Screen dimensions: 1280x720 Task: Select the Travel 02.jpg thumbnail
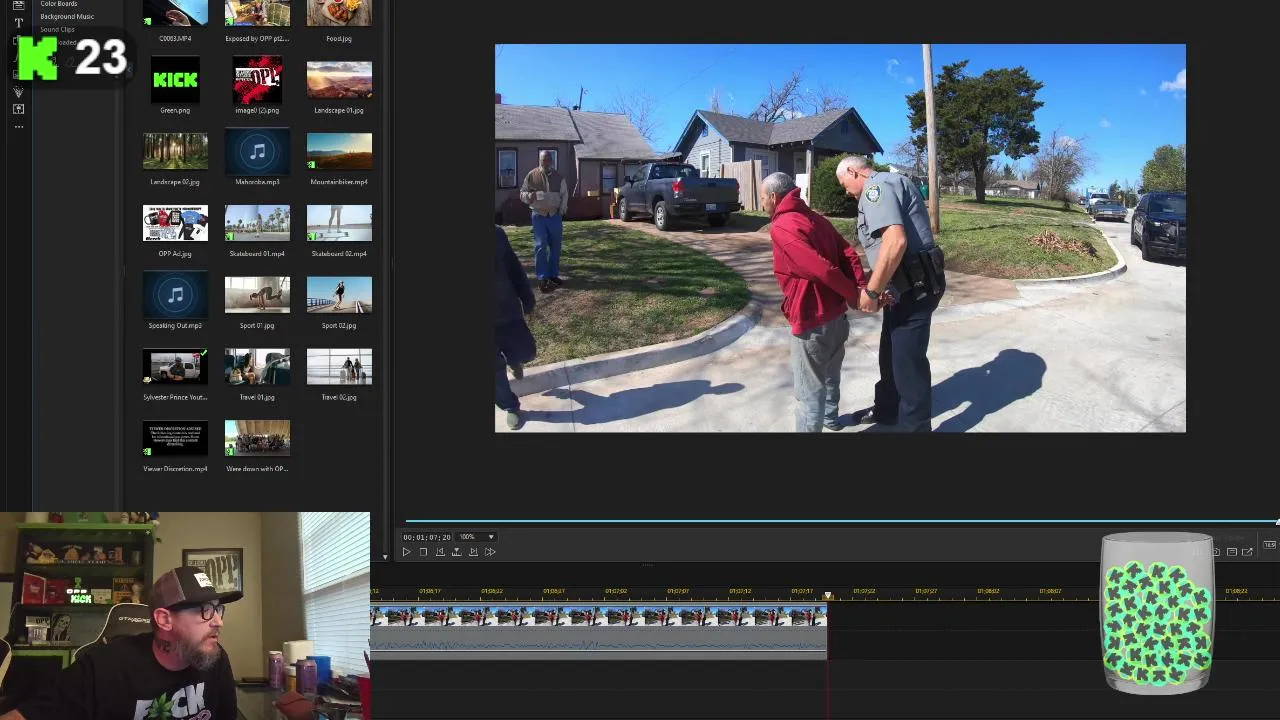339,367
